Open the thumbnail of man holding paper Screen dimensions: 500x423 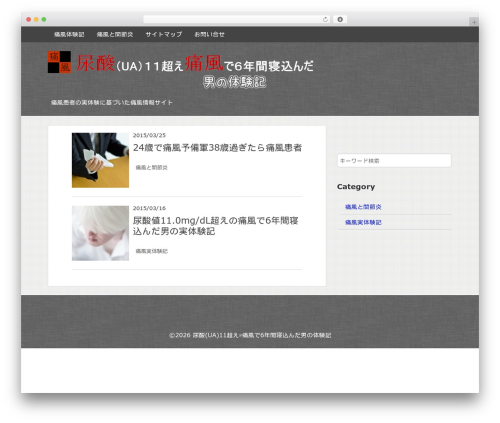pyautogui.click(x=100, y=160)
